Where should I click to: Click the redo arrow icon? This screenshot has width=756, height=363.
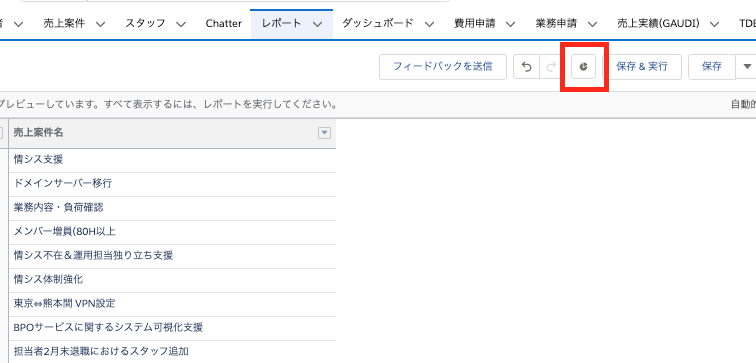(x=551, y=67)
